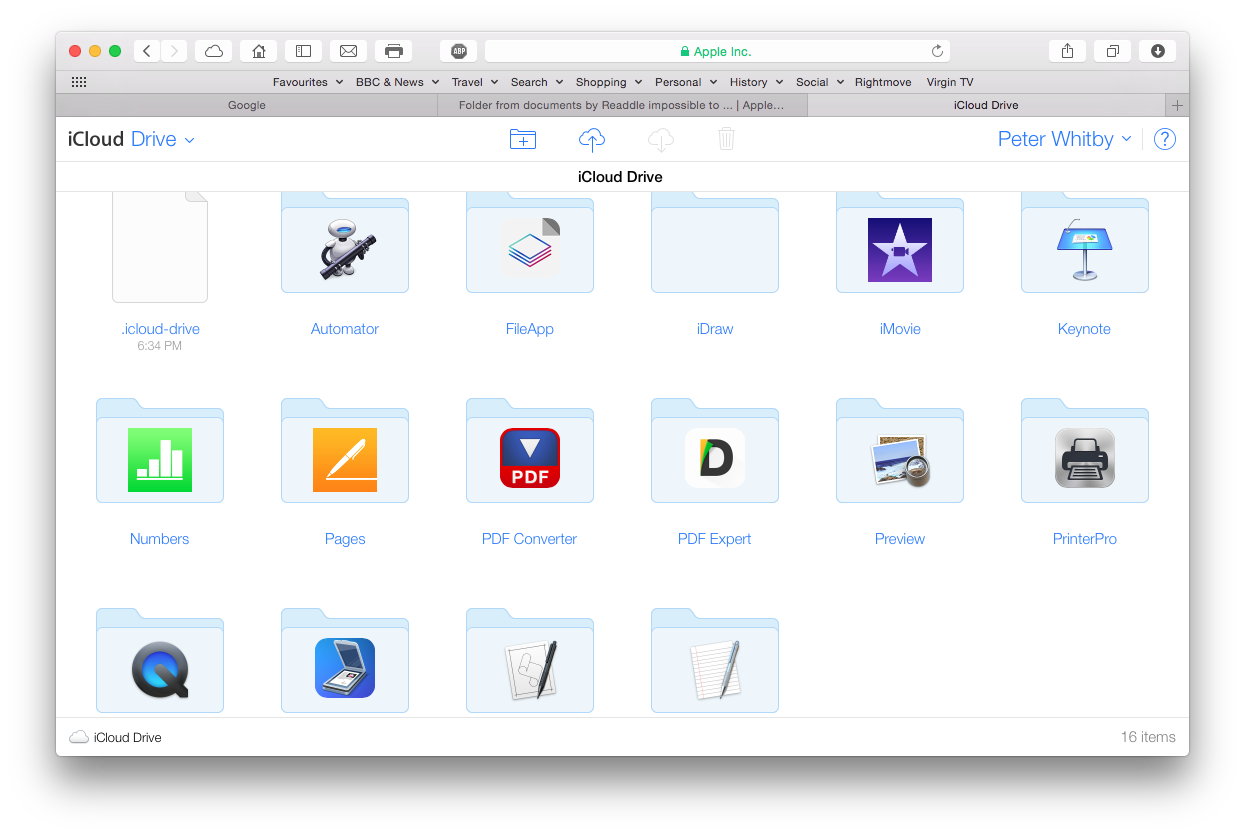Image resolution: width=1245 pixels, height=836 pixels.
Task: Show all tabs overview
Action: [1113, 51]
